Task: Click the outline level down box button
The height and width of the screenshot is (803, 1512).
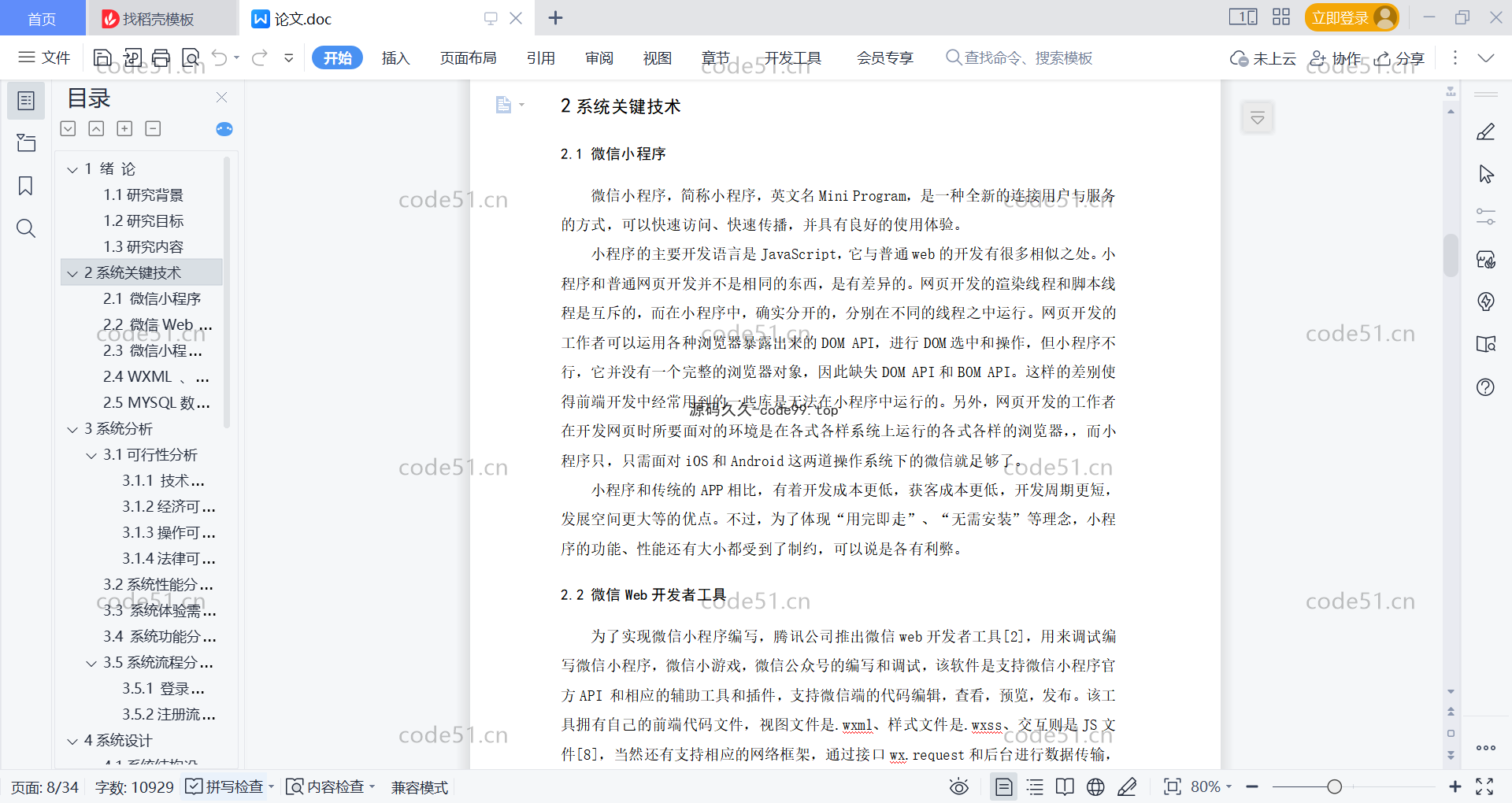Action: coord(68,128)
